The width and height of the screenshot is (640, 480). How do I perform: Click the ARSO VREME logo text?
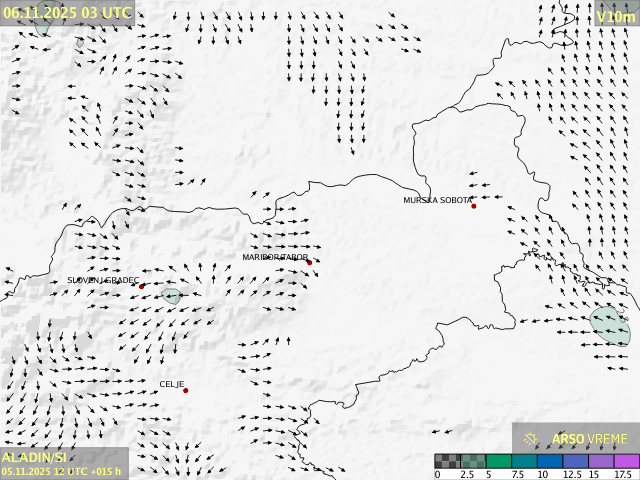[590, 439]
